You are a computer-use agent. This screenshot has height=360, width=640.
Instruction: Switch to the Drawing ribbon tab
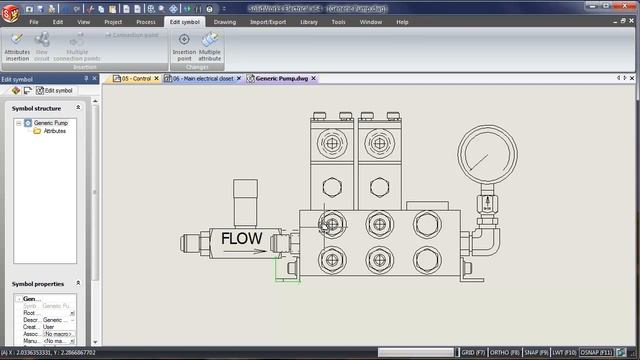pos(225,22)
